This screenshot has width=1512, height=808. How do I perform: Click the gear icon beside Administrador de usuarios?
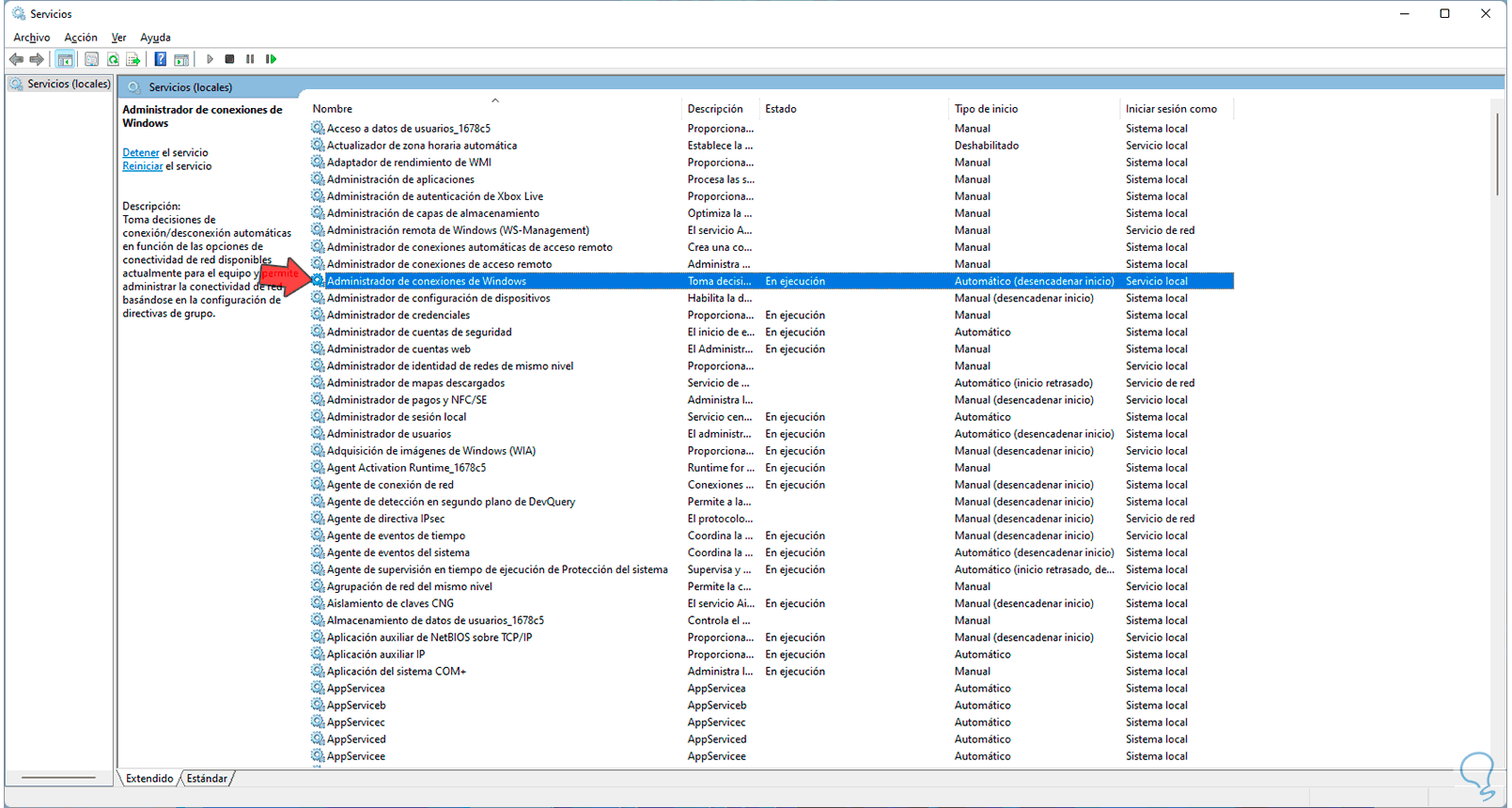[x=318, y=434]
